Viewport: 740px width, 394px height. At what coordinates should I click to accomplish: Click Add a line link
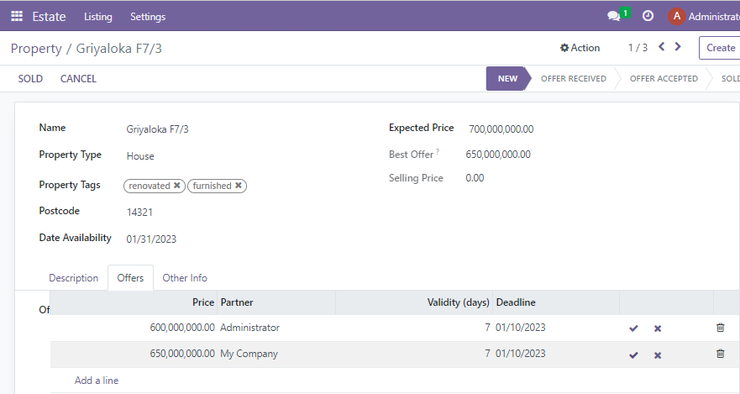tap(96, 380)
